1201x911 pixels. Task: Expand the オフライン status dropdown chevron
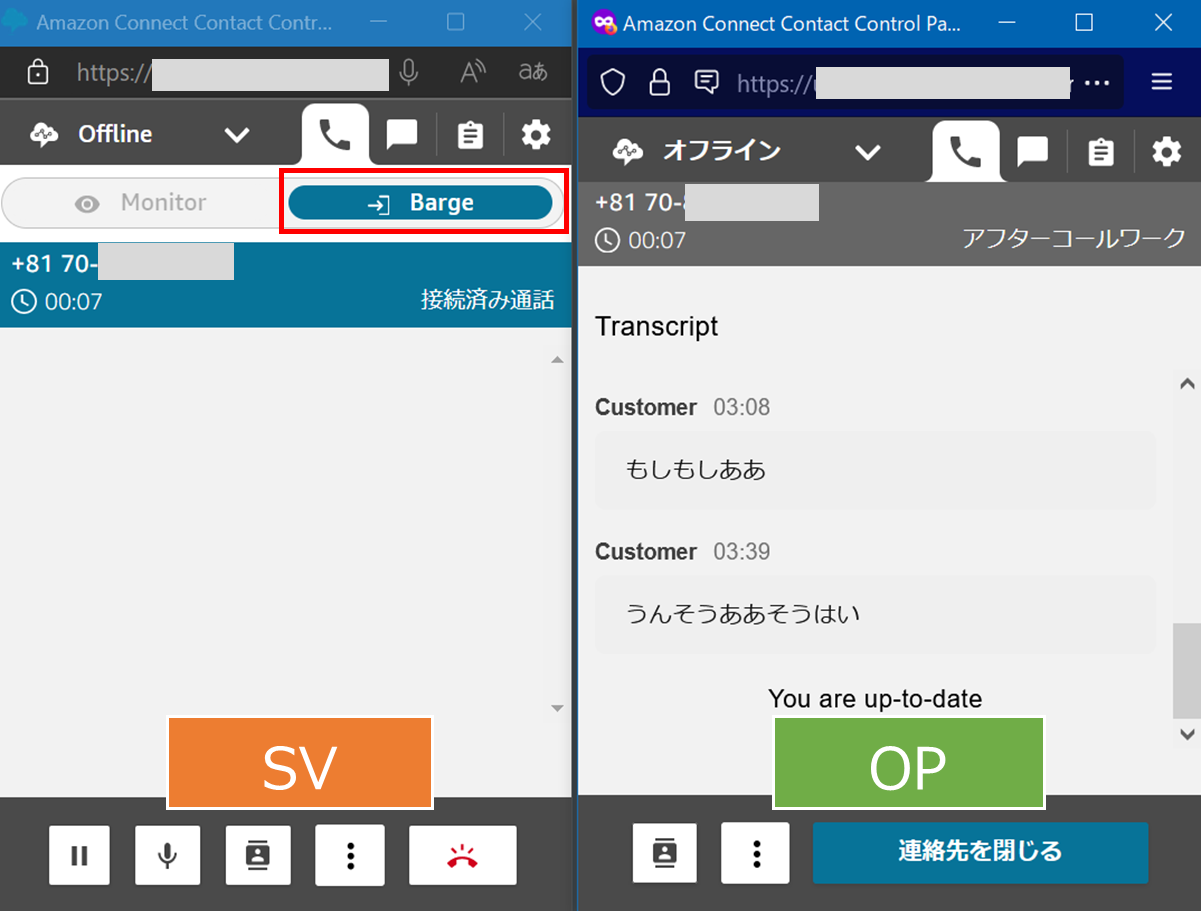point(868,152)
